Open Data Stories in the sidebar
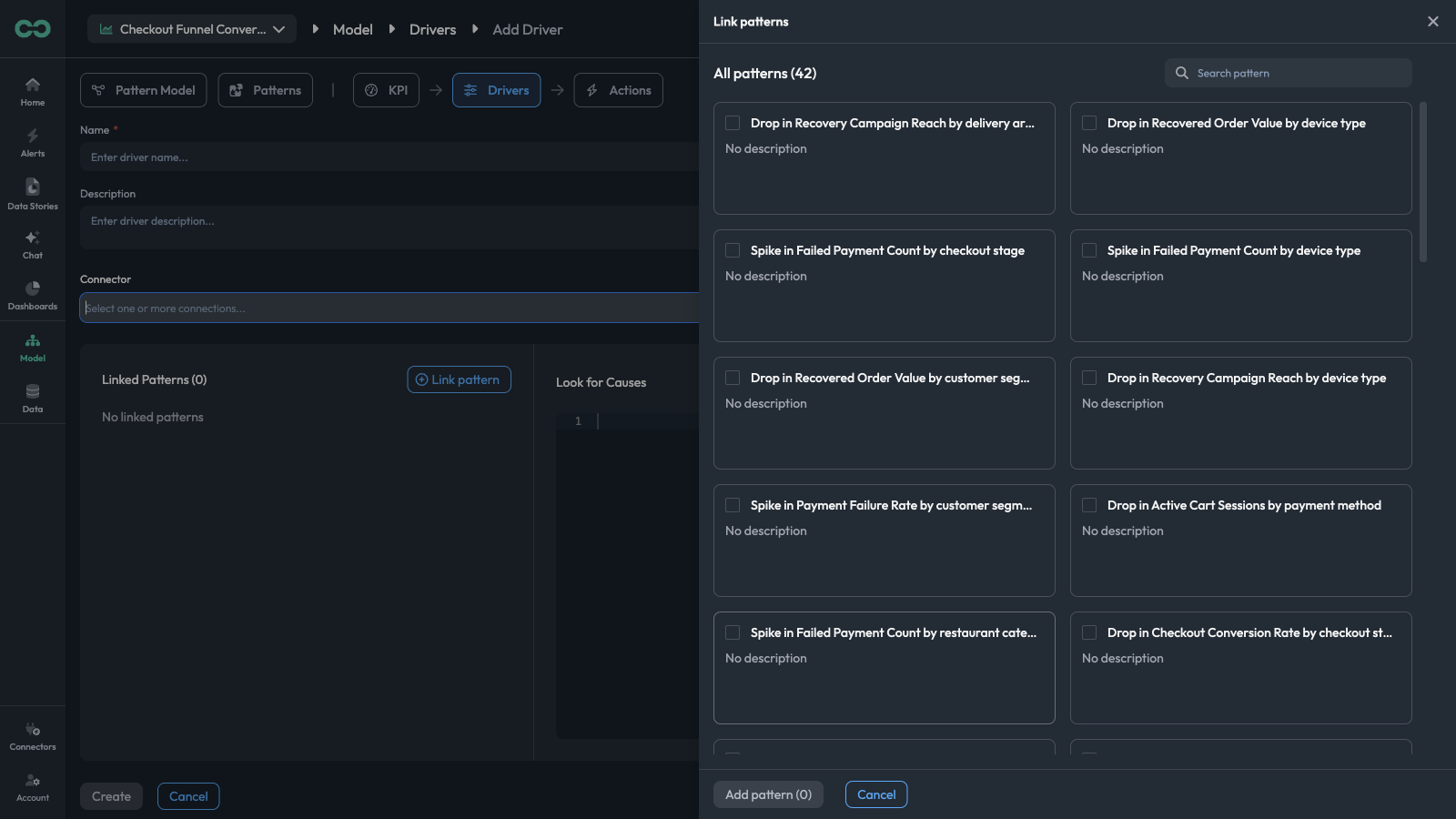Image resolution: width=1456 pixels, height=819 pixels. [33, 195]
